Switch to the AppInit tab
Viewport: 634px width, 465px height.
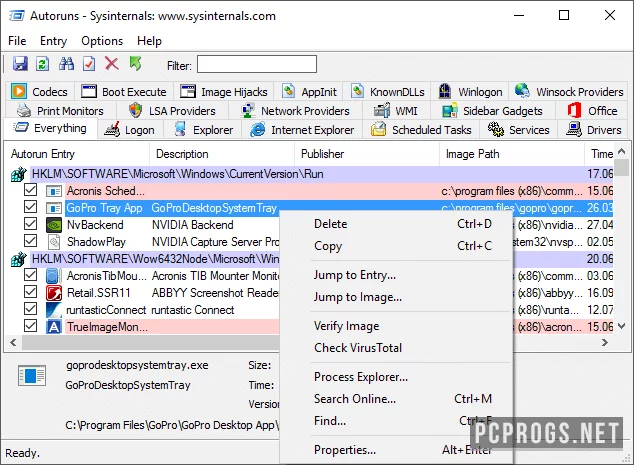point(309,92)
